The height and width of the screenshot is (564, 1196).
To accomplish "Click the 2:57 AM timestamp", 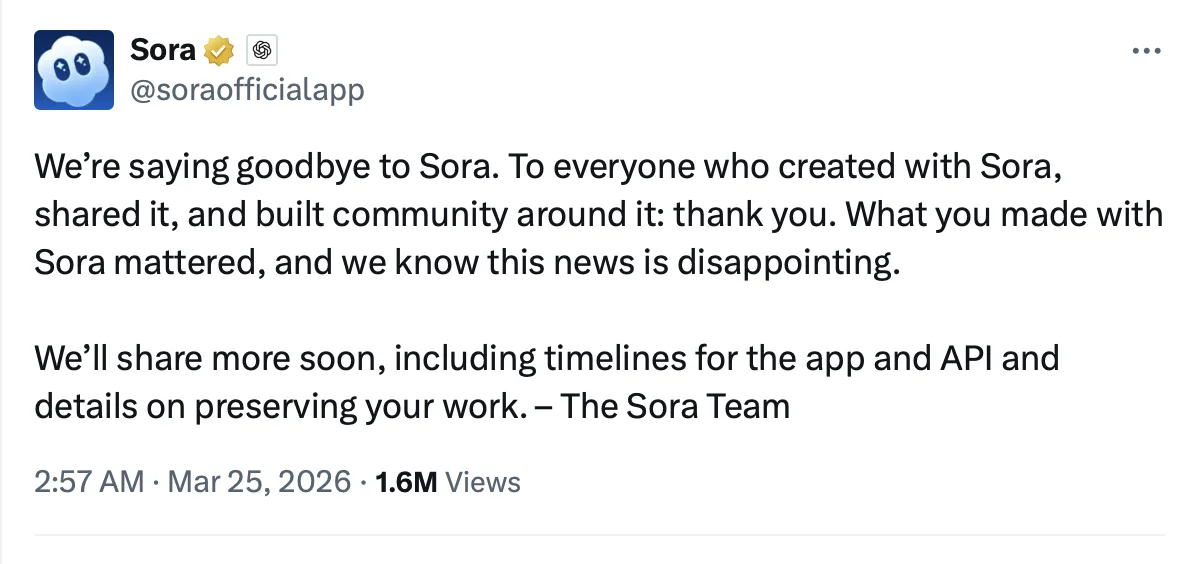I will pos(89,483).
